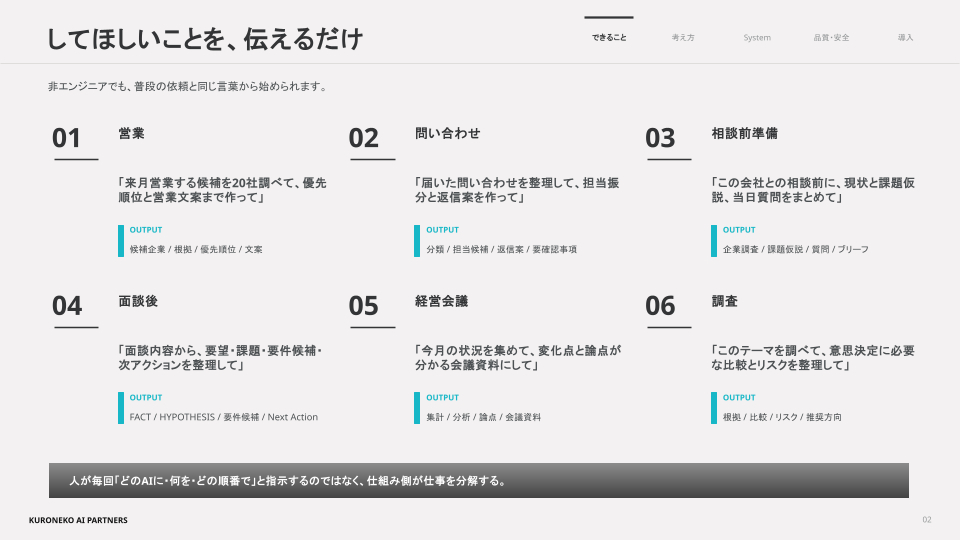
Task: Switch to the 考え方 tab
Action: click(x=683, y=37)
